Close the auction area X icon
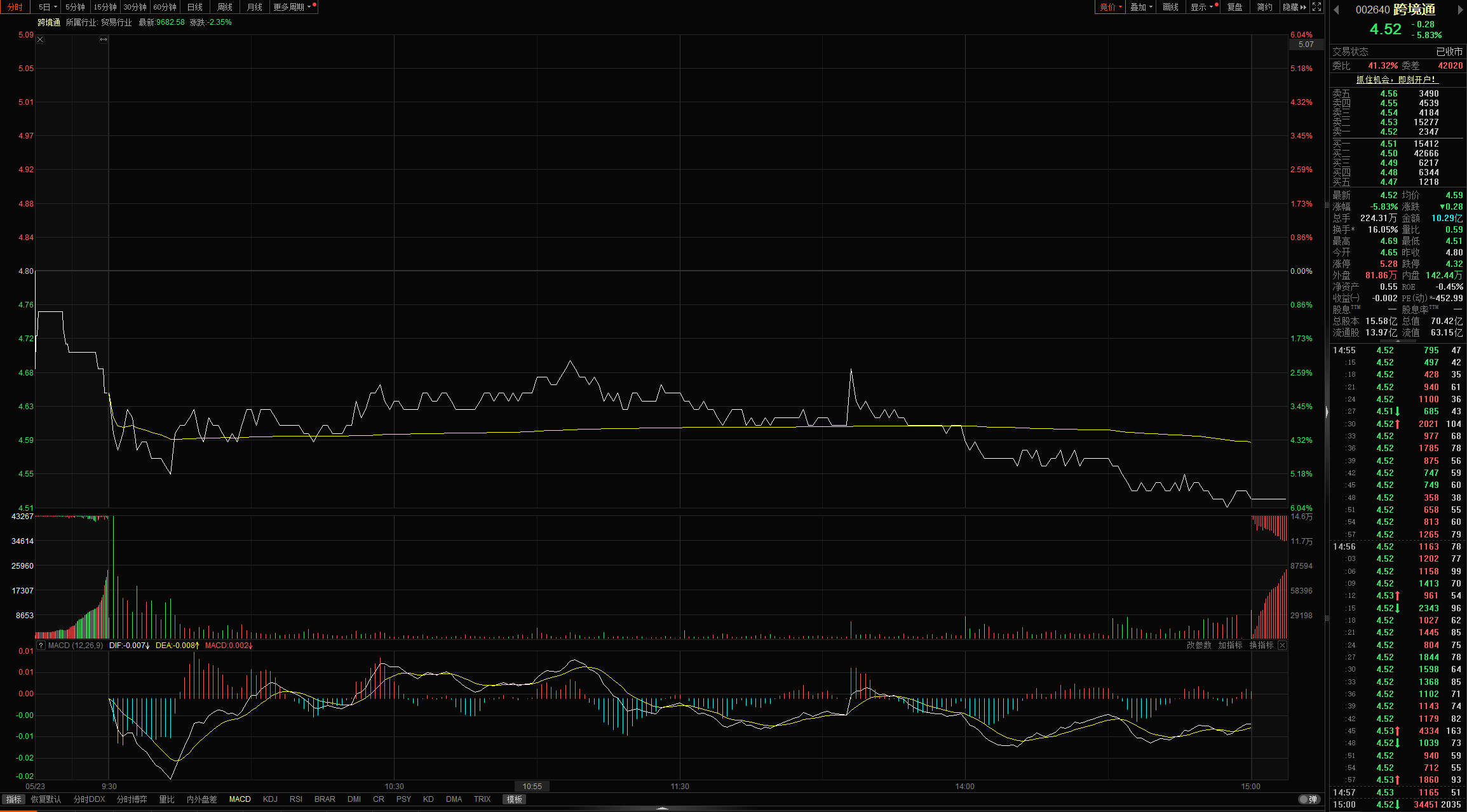This screenshot has width=1467, height=812. click(x=40, y=39)
